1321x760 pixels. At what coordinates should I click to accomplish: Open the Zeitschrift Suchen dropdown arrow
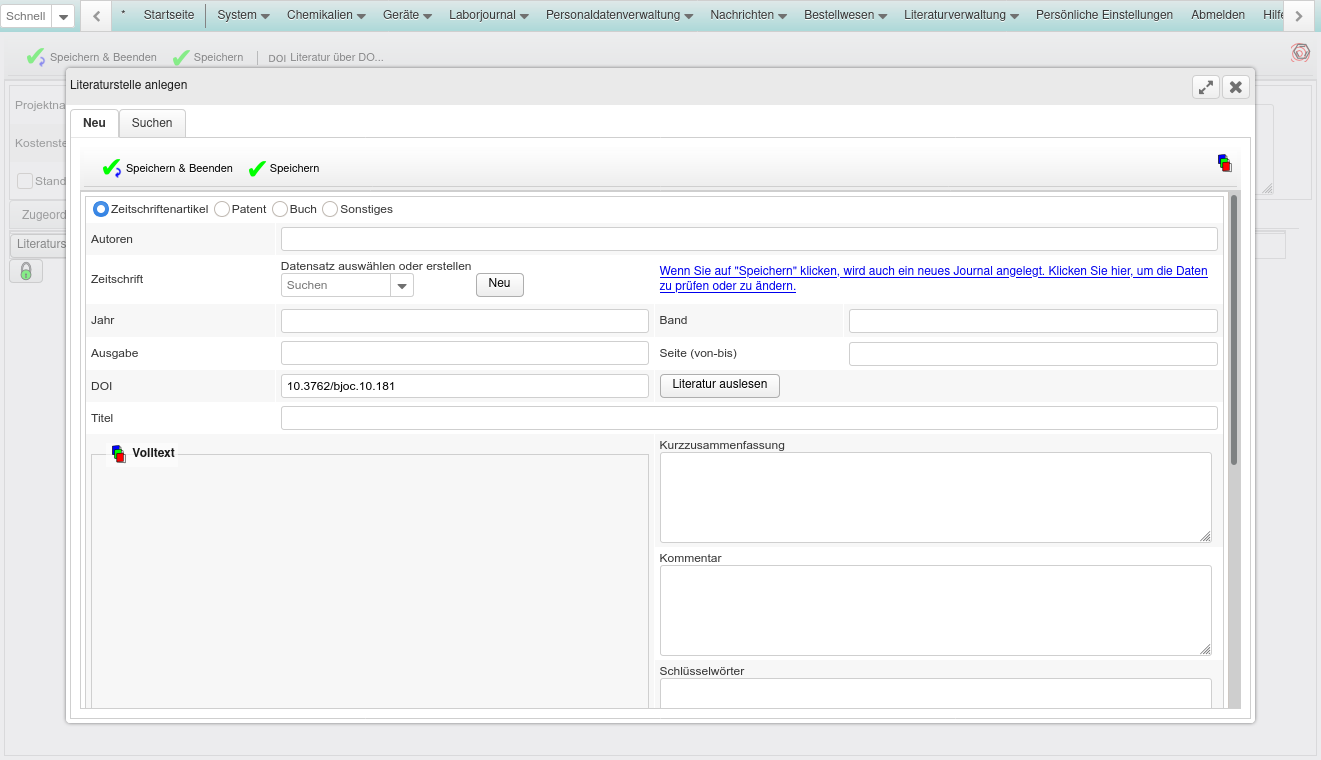402,286
